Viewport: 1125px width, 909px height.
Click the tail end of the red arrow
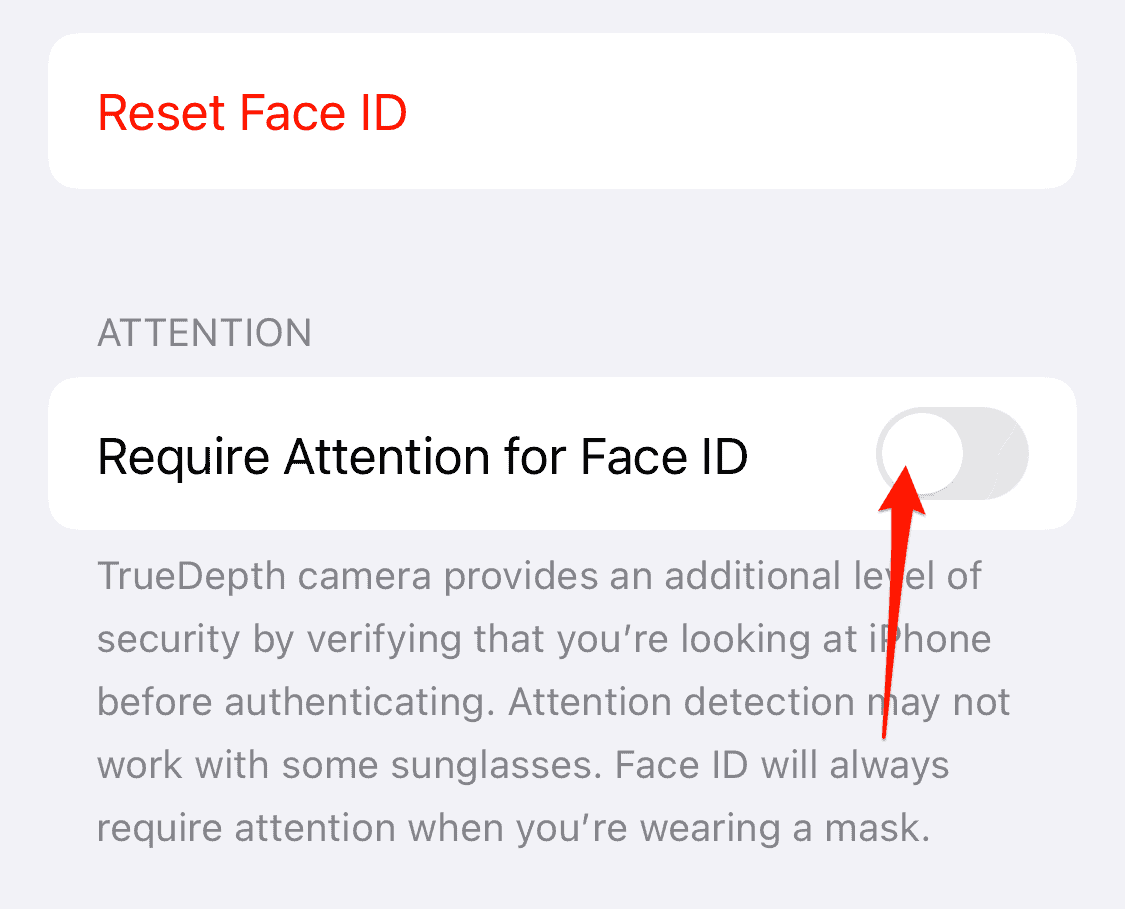coord(883,735)
